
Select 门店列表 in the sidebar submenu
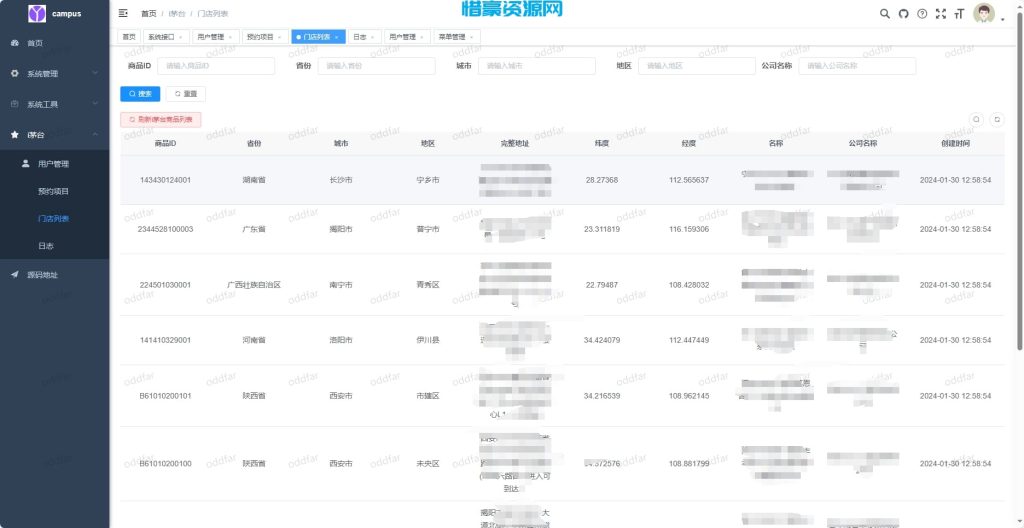pos(55,219)
